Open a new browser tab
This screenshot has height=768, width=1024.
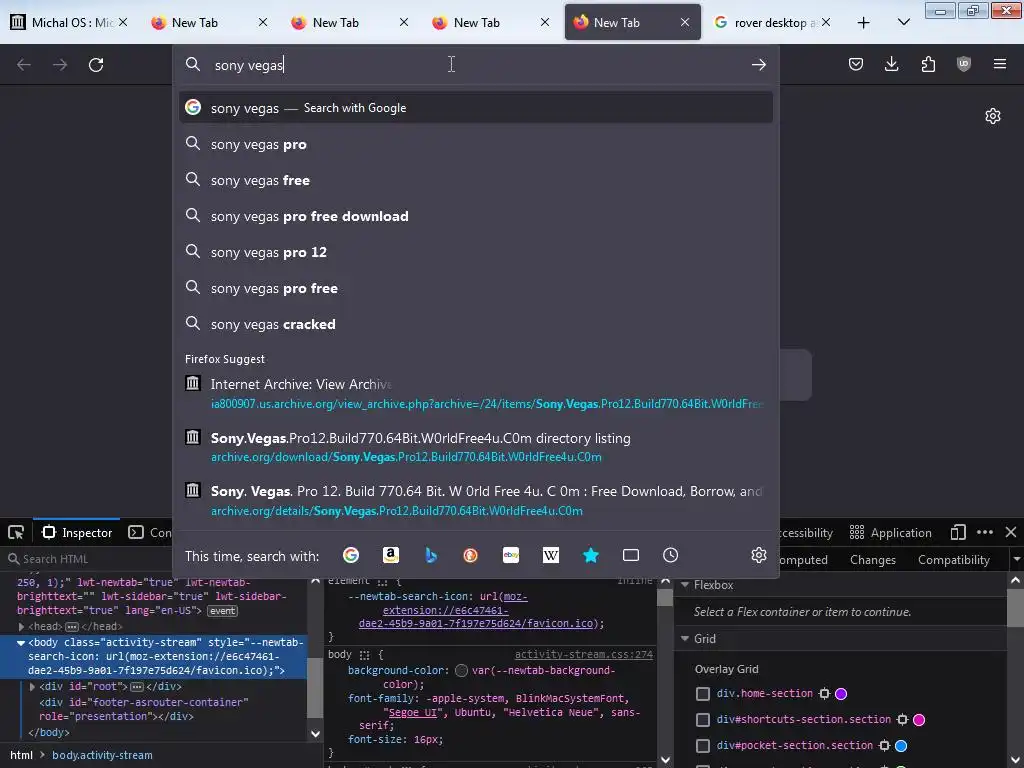pos(863,23)
